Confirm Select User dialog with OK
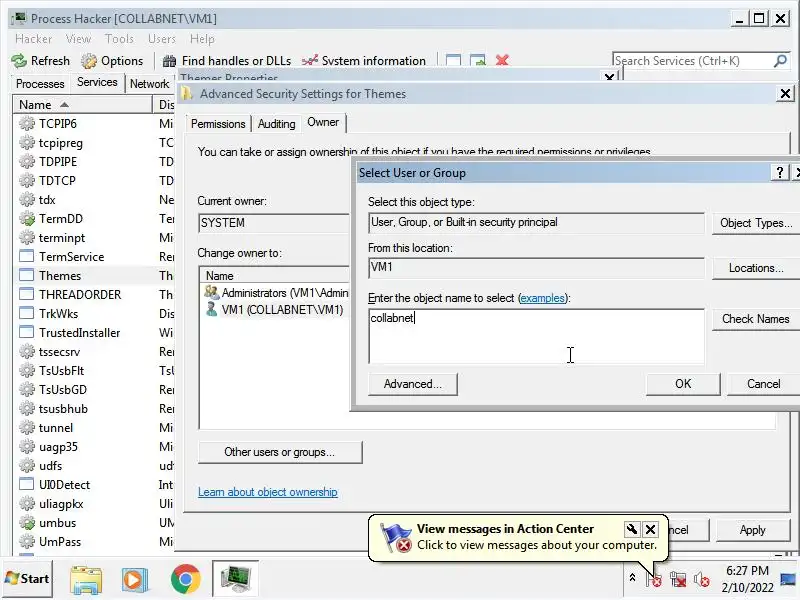The height and width of the screenshot is (600, 800). pos(683,384)
